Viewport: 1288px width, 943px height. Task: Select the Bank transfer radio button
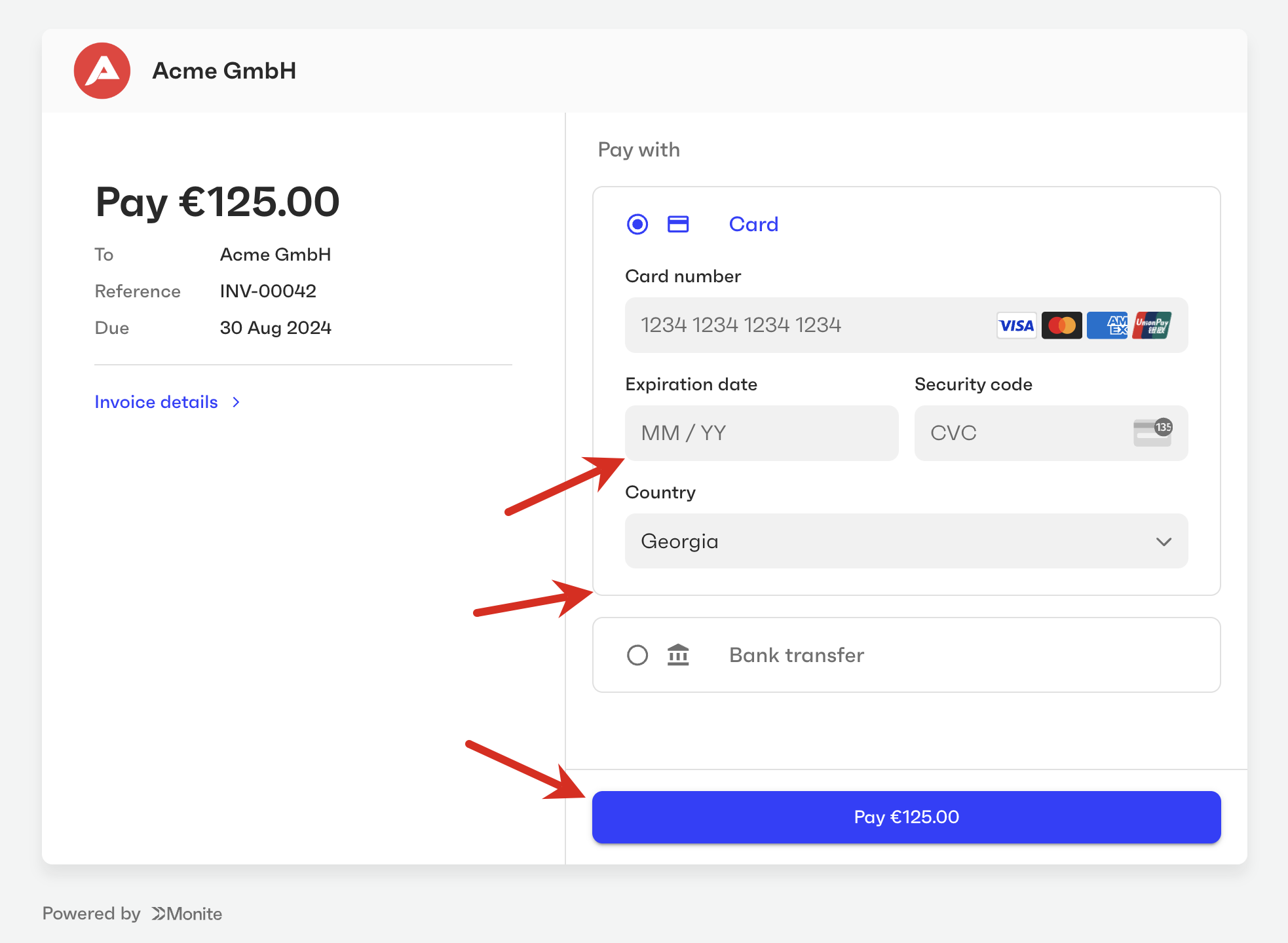pyautogui.click(x=637, y=655)
